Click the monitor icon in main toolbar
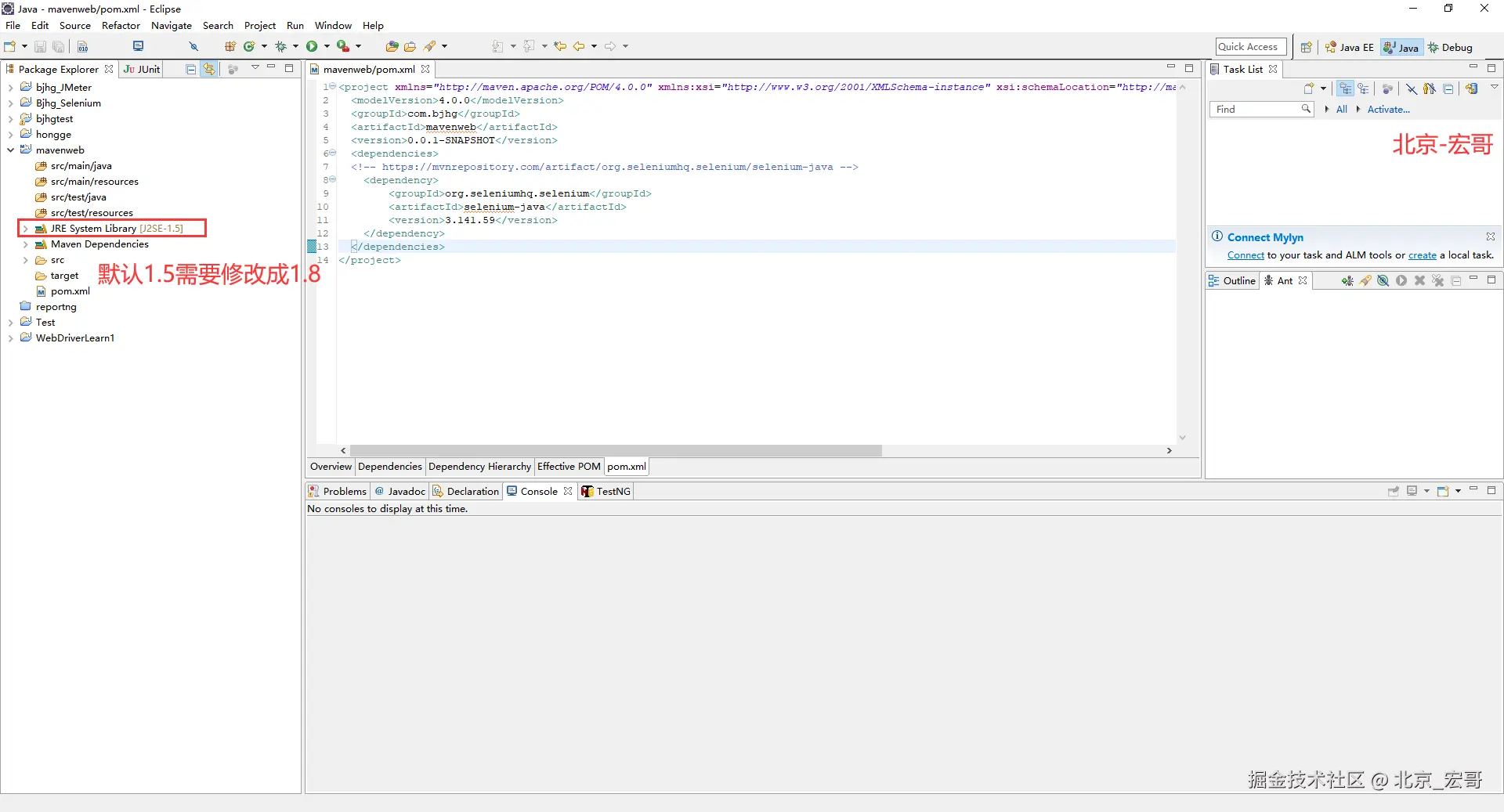This screenshot has height=812, width=1504. point(139,47)
